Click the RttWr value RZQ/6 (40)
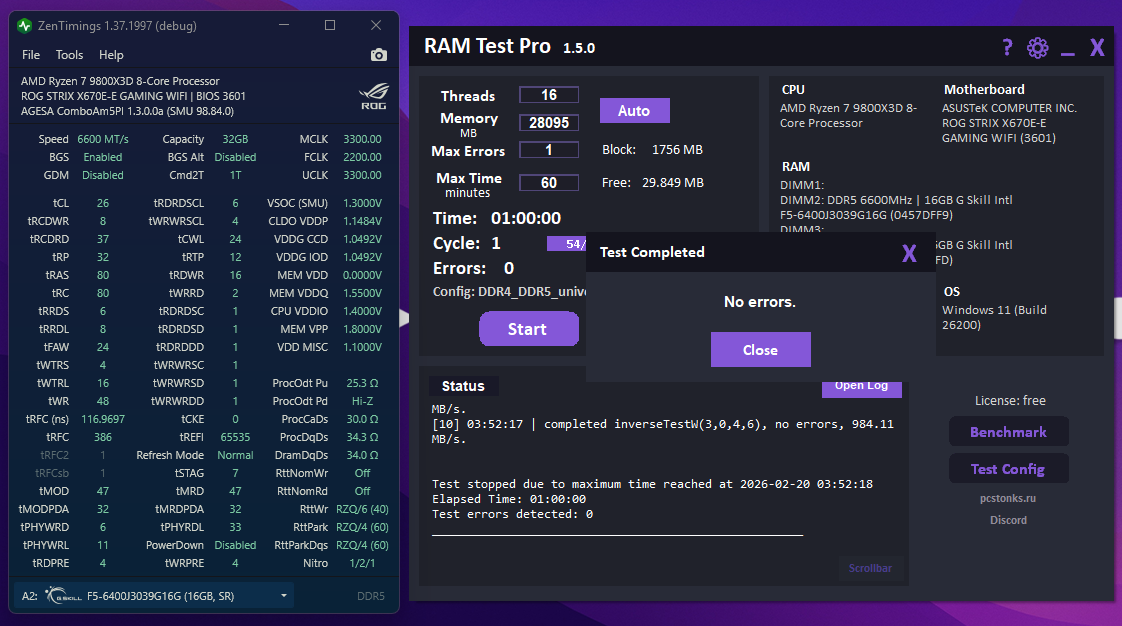The height and width of the screenshot is (626, 1122). (362, 509)
